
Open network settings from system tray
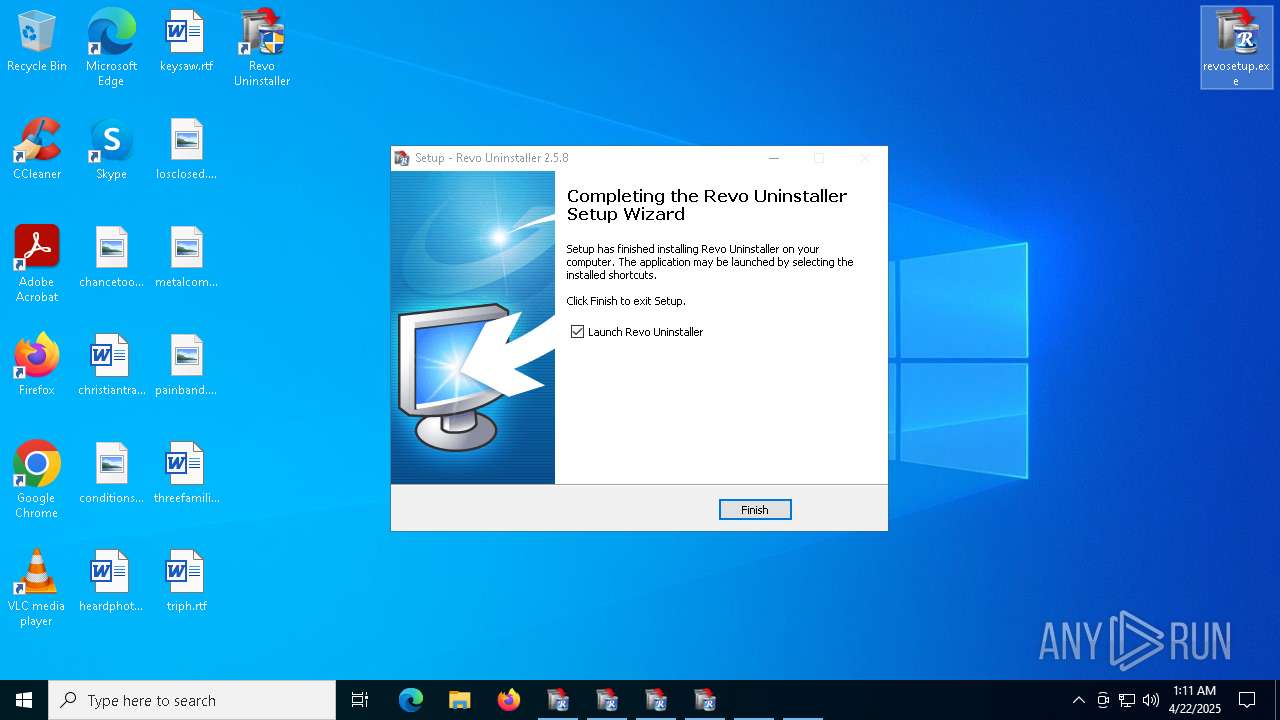1127,700
